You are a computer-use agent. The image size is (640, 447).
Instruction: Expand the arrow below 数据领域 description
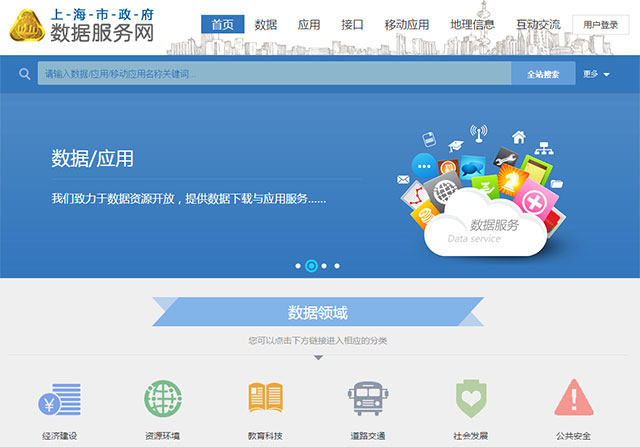[x=319, y=357]
